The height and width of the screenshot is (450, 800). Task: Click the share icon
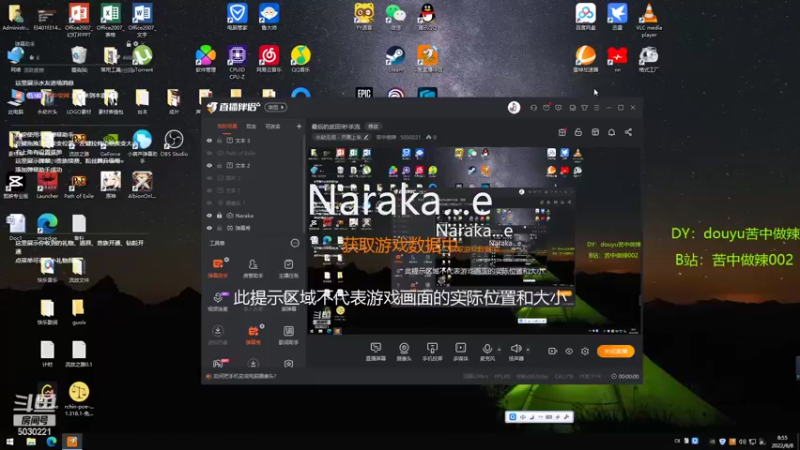pyautogui.click(x=629, y=133)
